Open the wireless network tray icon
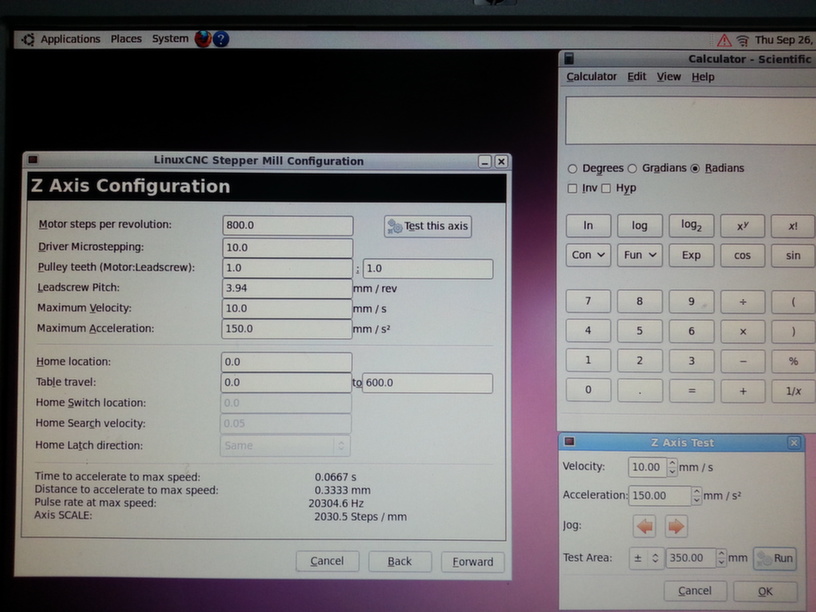Image resolution: width=816 pixels, height=612 pixels. pos(743,41)
